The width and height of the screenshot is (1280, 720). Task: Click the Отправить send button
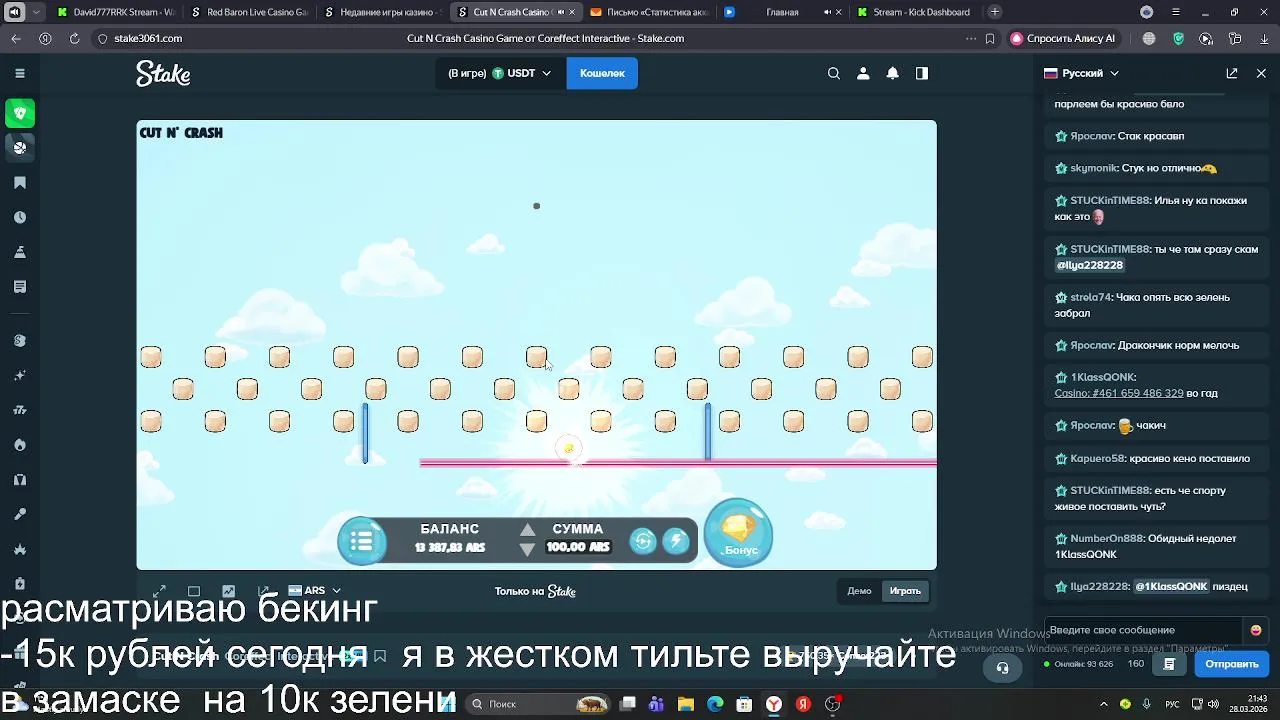pyautogui.click(x=1231, y=664)
